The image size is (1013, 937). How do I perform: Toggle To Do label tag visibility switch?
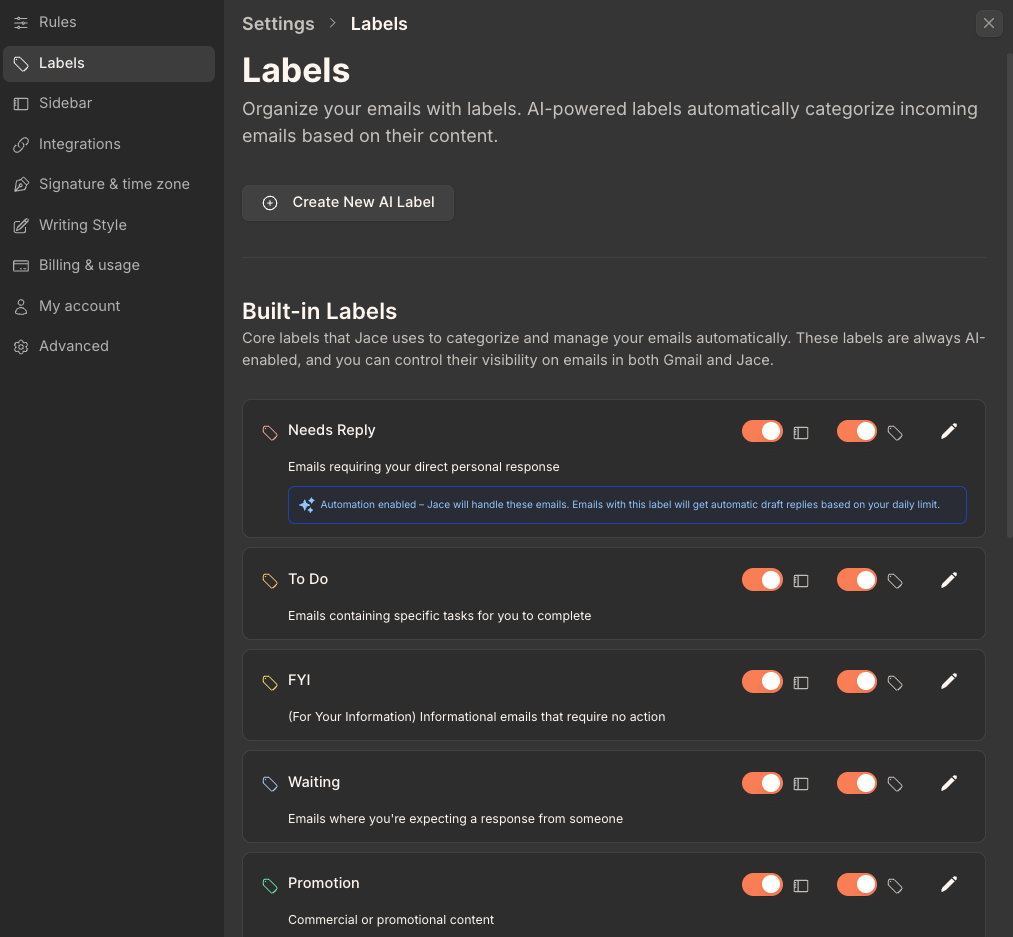pos(857,580)
